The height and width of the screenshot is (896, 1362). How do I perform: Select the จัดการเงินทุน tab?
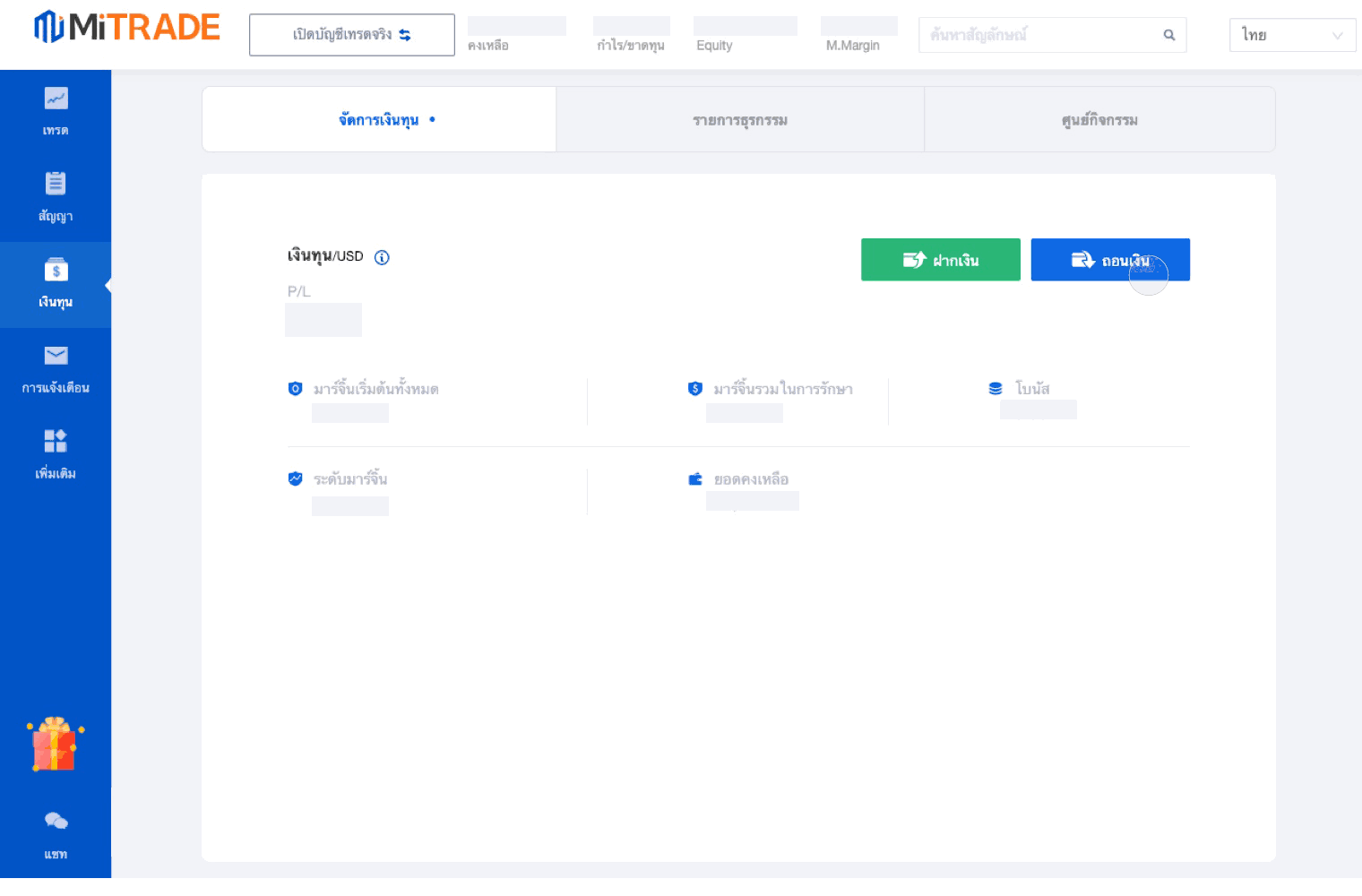coord(379,120)
